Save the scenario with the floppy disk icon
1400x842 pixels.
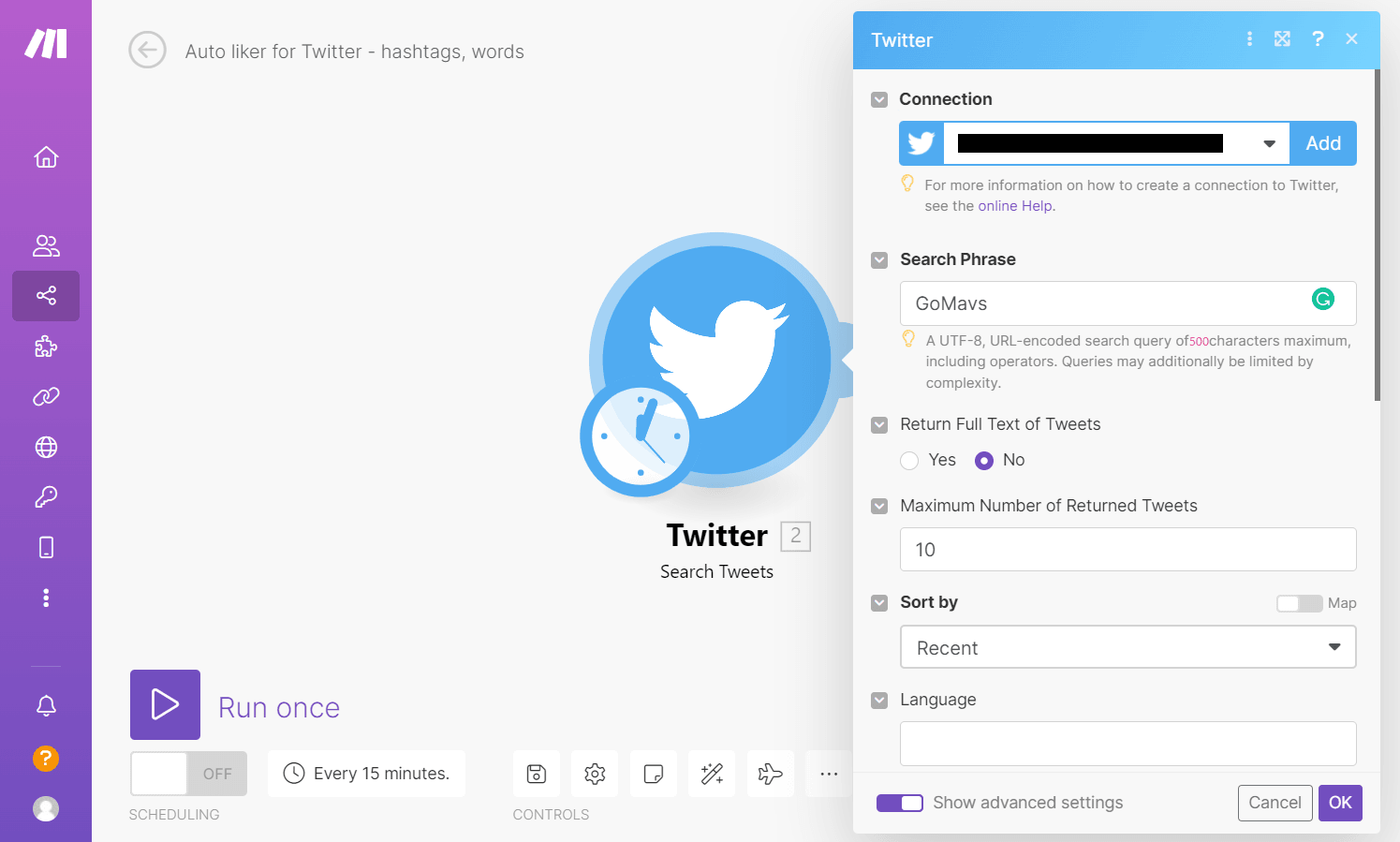536,774
